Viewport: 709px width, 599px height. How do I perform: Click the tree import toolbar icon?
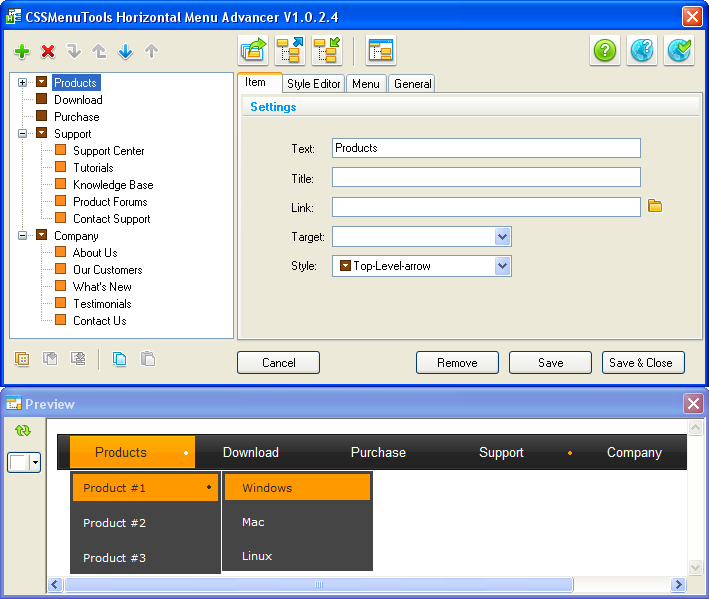327,50
